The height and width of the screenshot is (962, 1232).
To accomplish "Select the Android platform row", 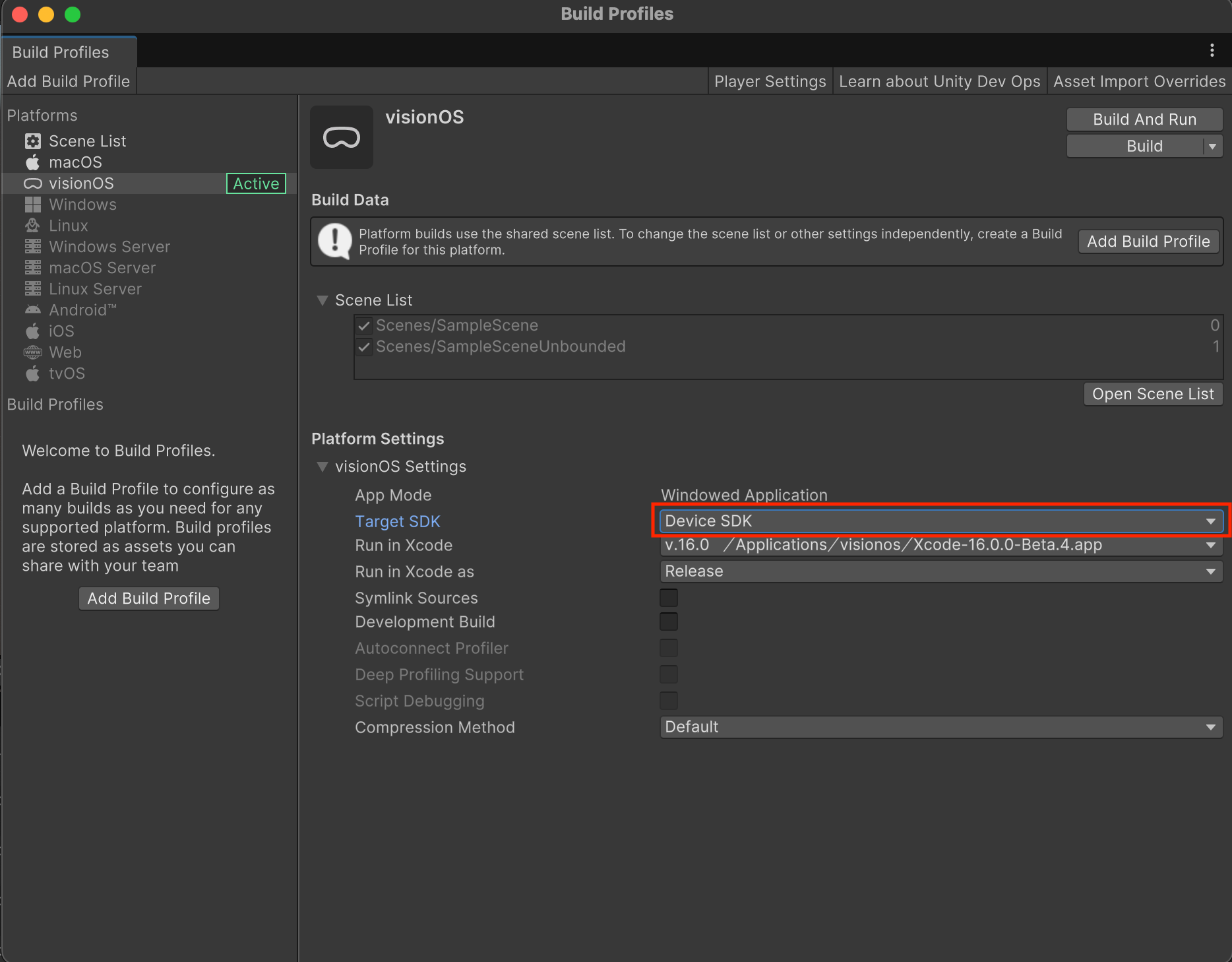I will point(149,310).
